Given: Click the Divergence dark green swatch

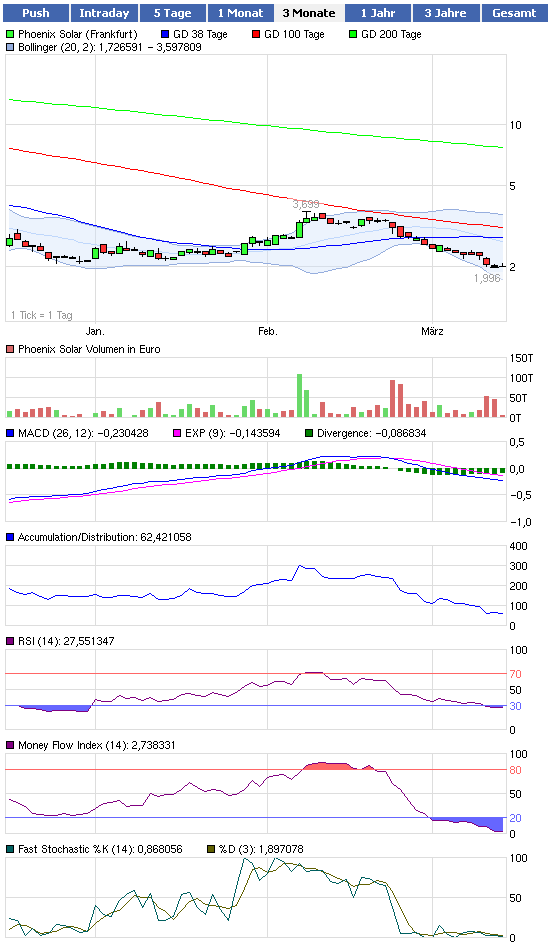Looking at the screenshot, I should [309, 433].
